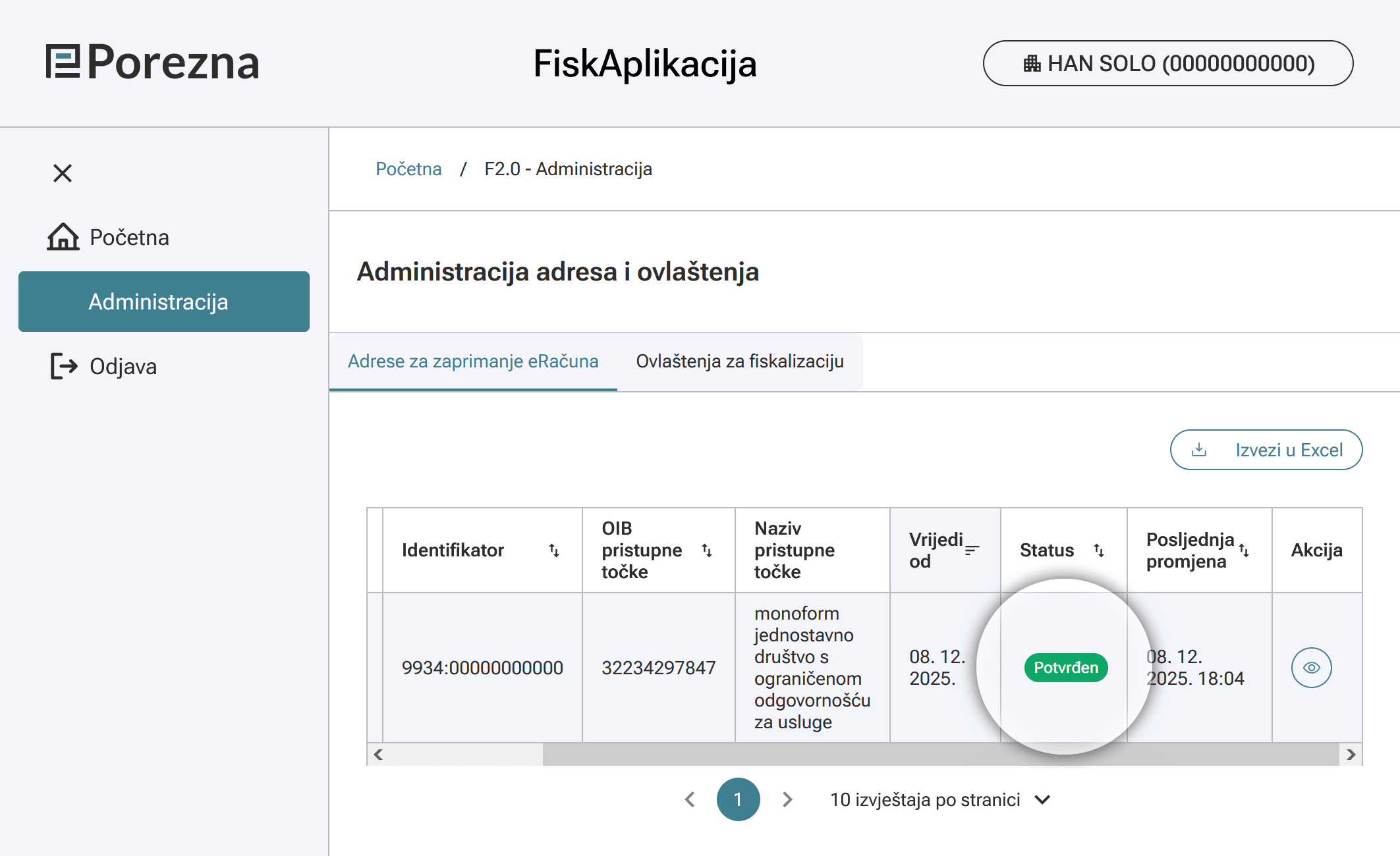This screenshot has height=856, width=1400.
Task: Select Adrese za zaprimanje eRačuna tab
Action: click(473, 361)
